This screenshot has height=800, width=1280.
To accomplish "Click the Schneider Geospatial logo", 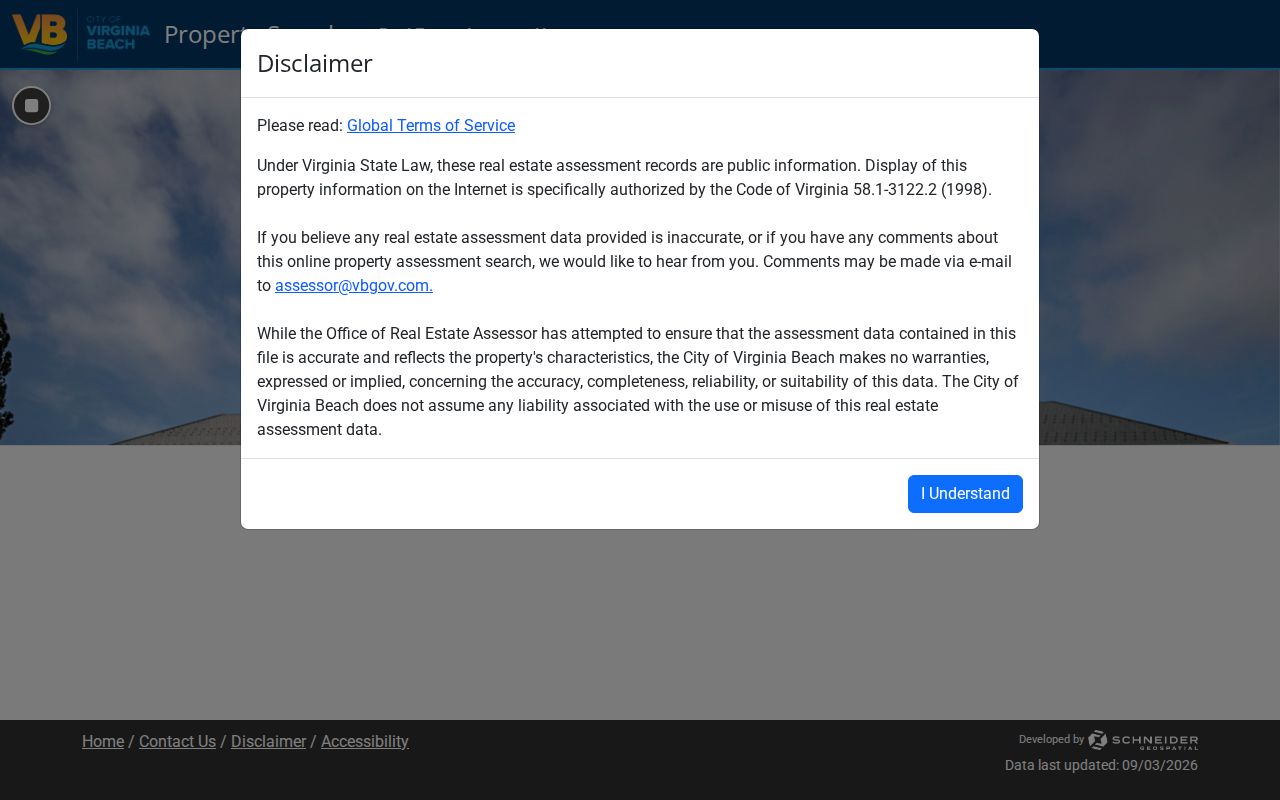I will 1143,740.
